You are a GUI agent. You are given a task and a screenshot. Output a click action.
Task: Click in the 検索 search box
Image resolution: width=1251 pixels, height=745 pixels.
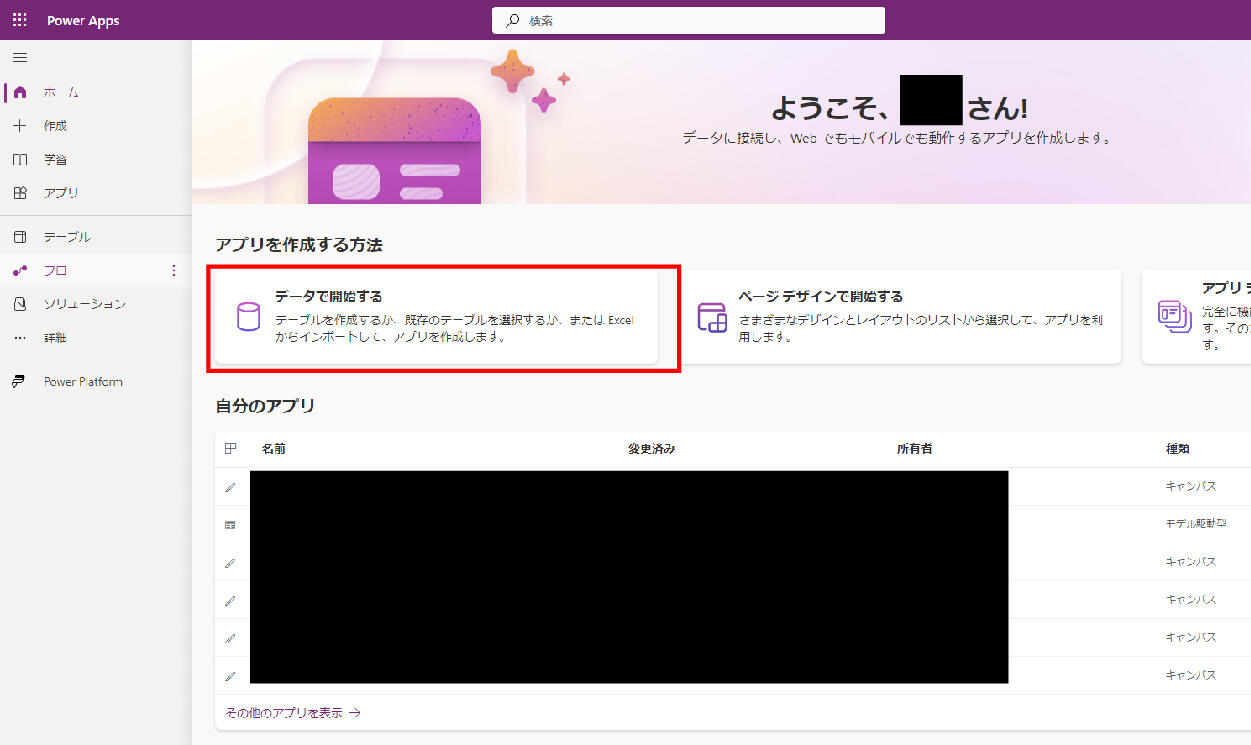688,20
